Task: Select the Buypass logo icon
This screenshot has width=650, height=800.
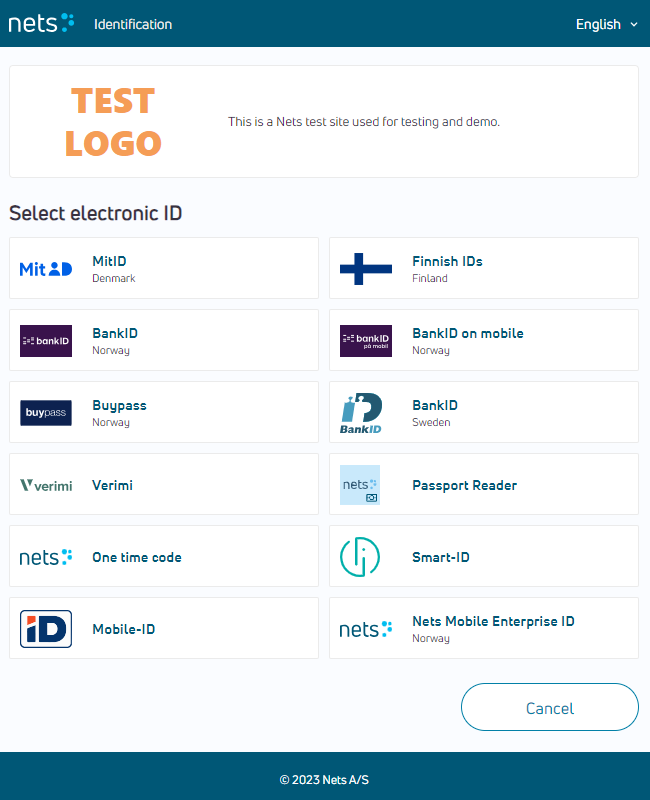Action: (46, 413)
